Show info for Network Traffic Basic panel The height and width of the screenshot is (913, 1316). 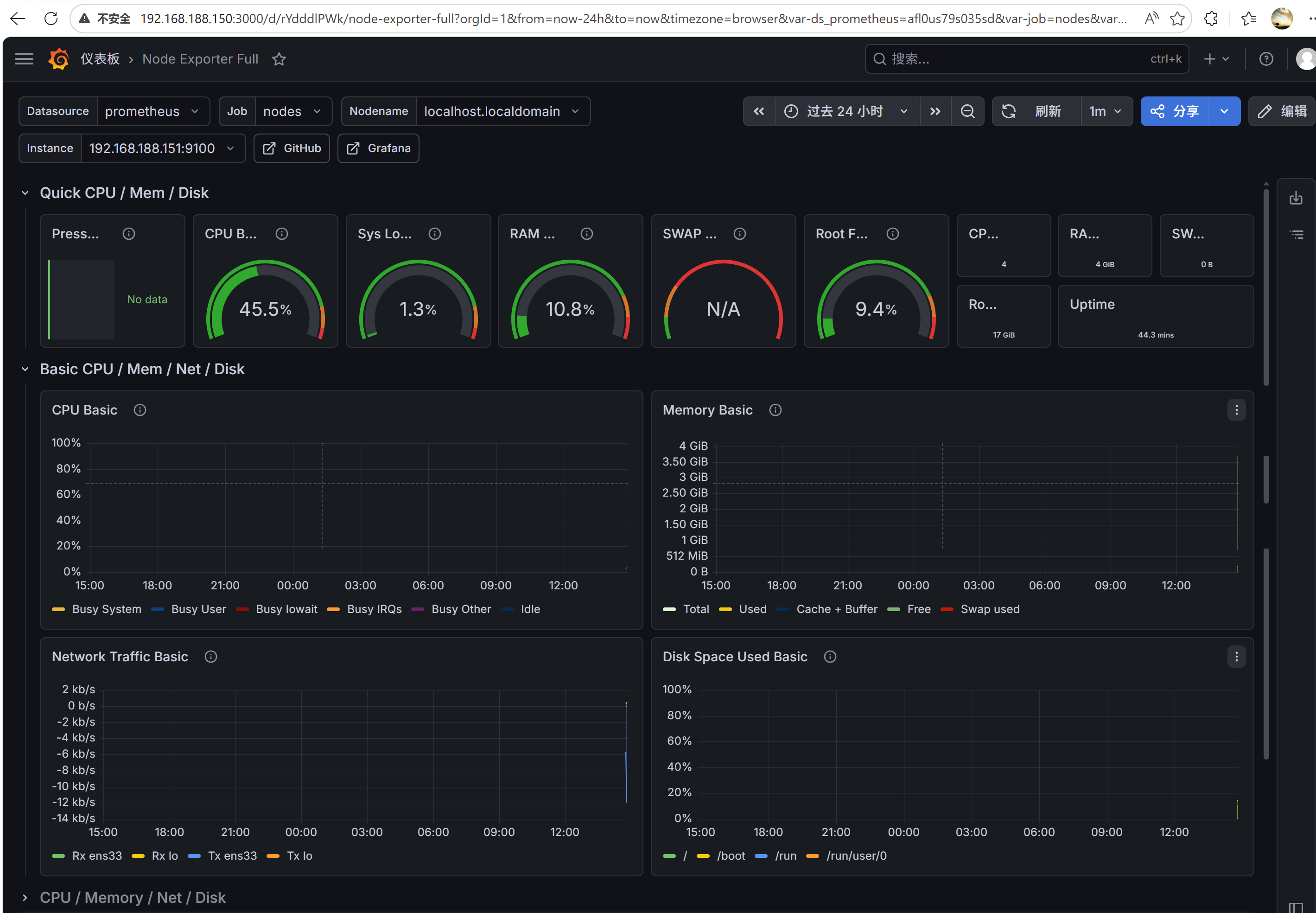[x=211, y=657]
